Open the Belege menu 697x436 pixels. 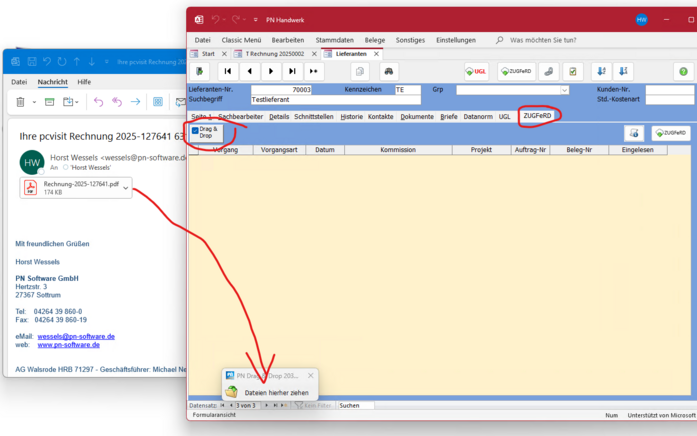click(x=375, y=40)
